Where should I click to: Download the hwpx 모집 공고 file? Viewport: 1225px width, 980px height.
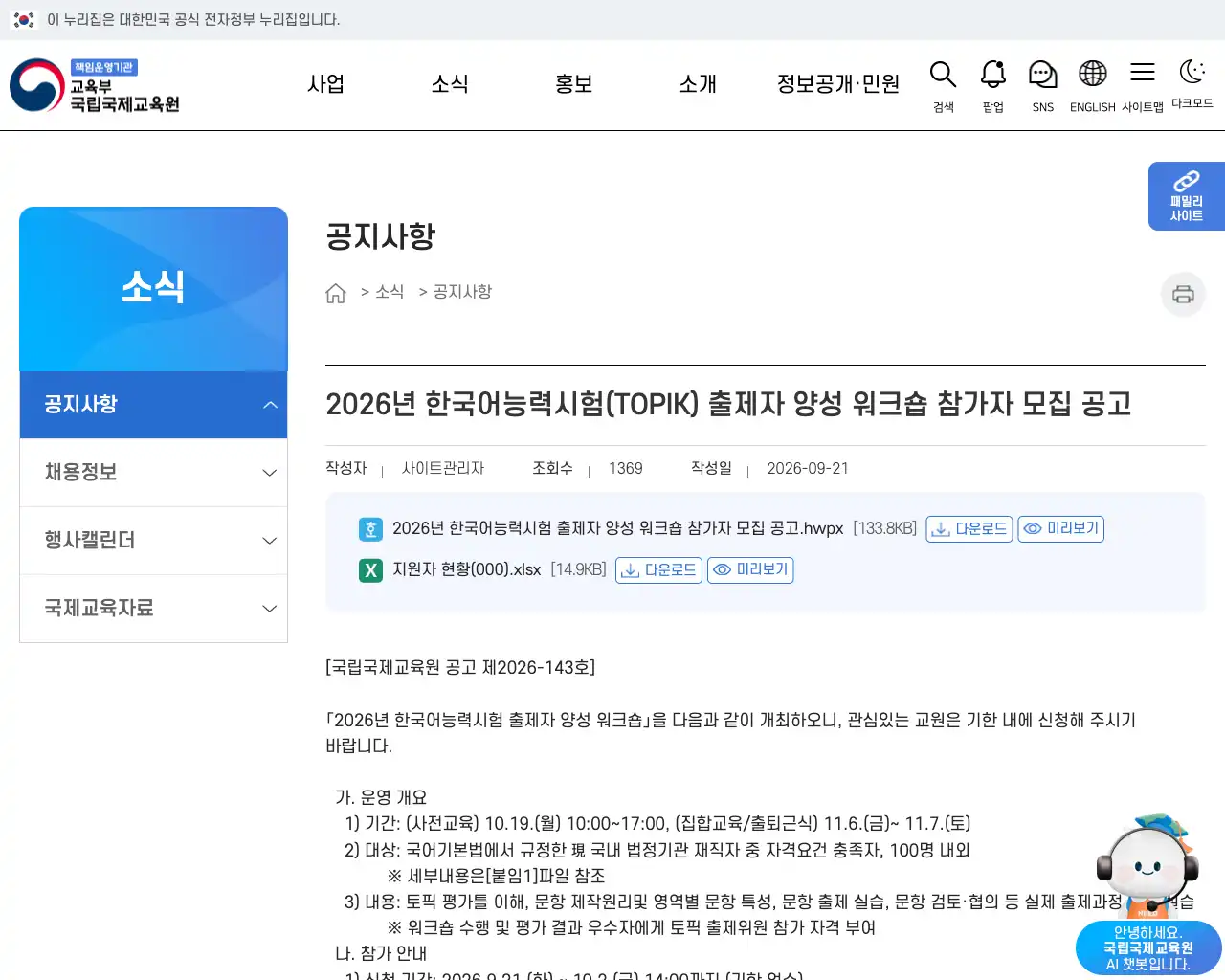tap(969, 529)
